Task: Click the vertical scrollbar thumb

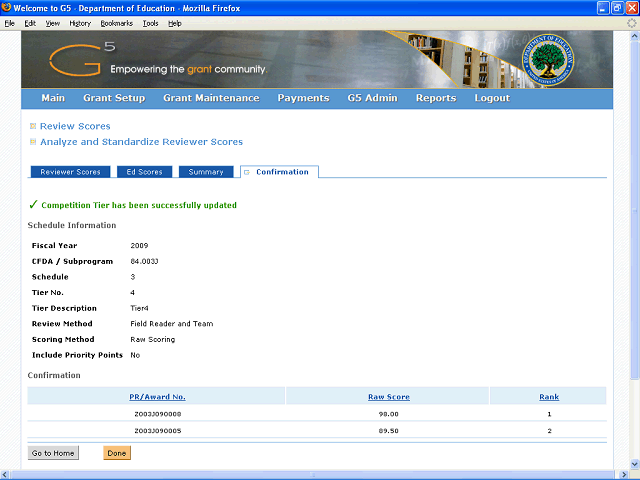Action: click(x=635, y=210)
